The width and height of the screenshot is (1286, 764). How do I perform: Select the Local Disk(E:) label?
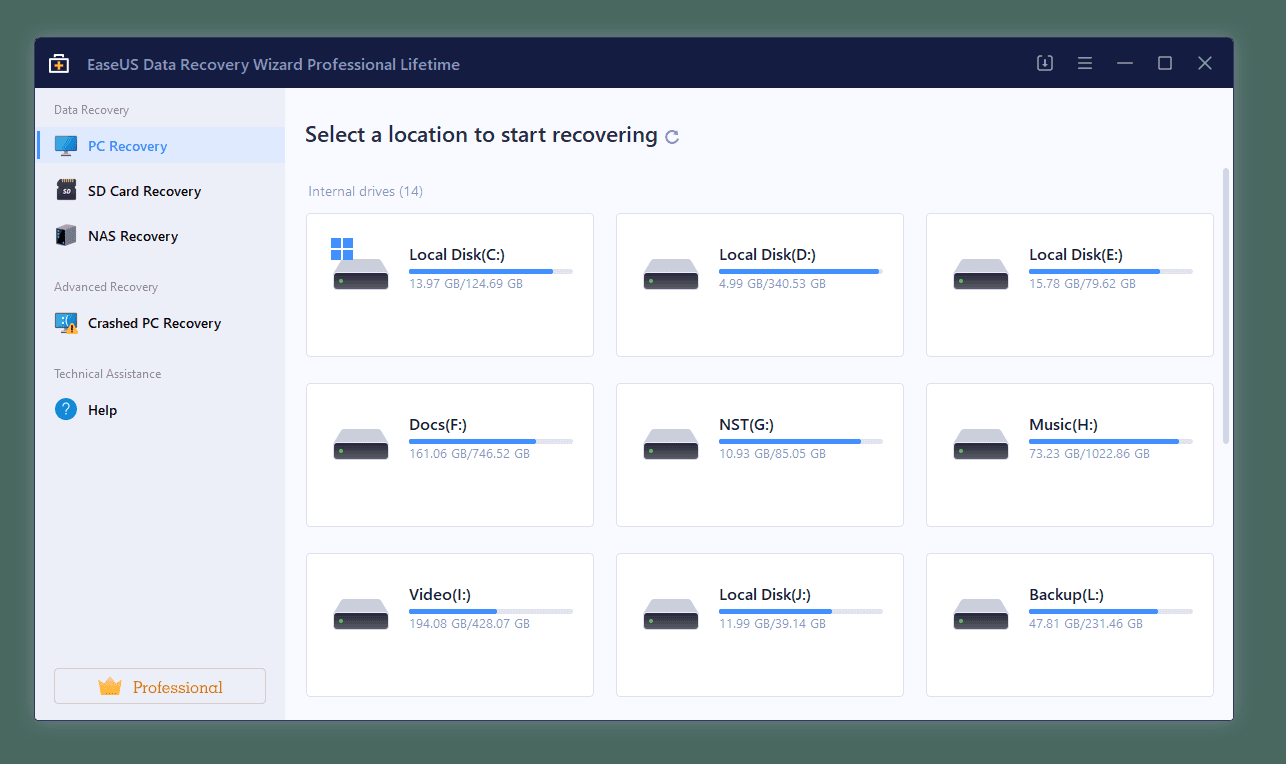point(1076,255)
